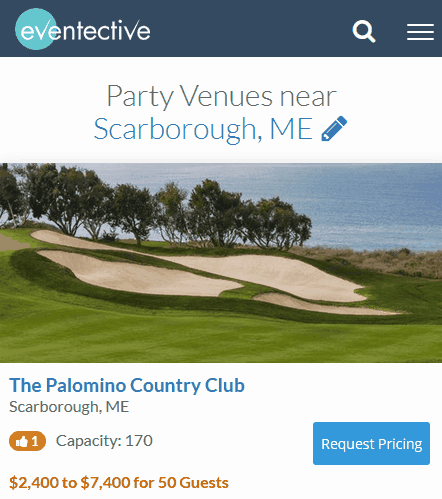Select the Capacity: 170 label

(x=104, y=441)
